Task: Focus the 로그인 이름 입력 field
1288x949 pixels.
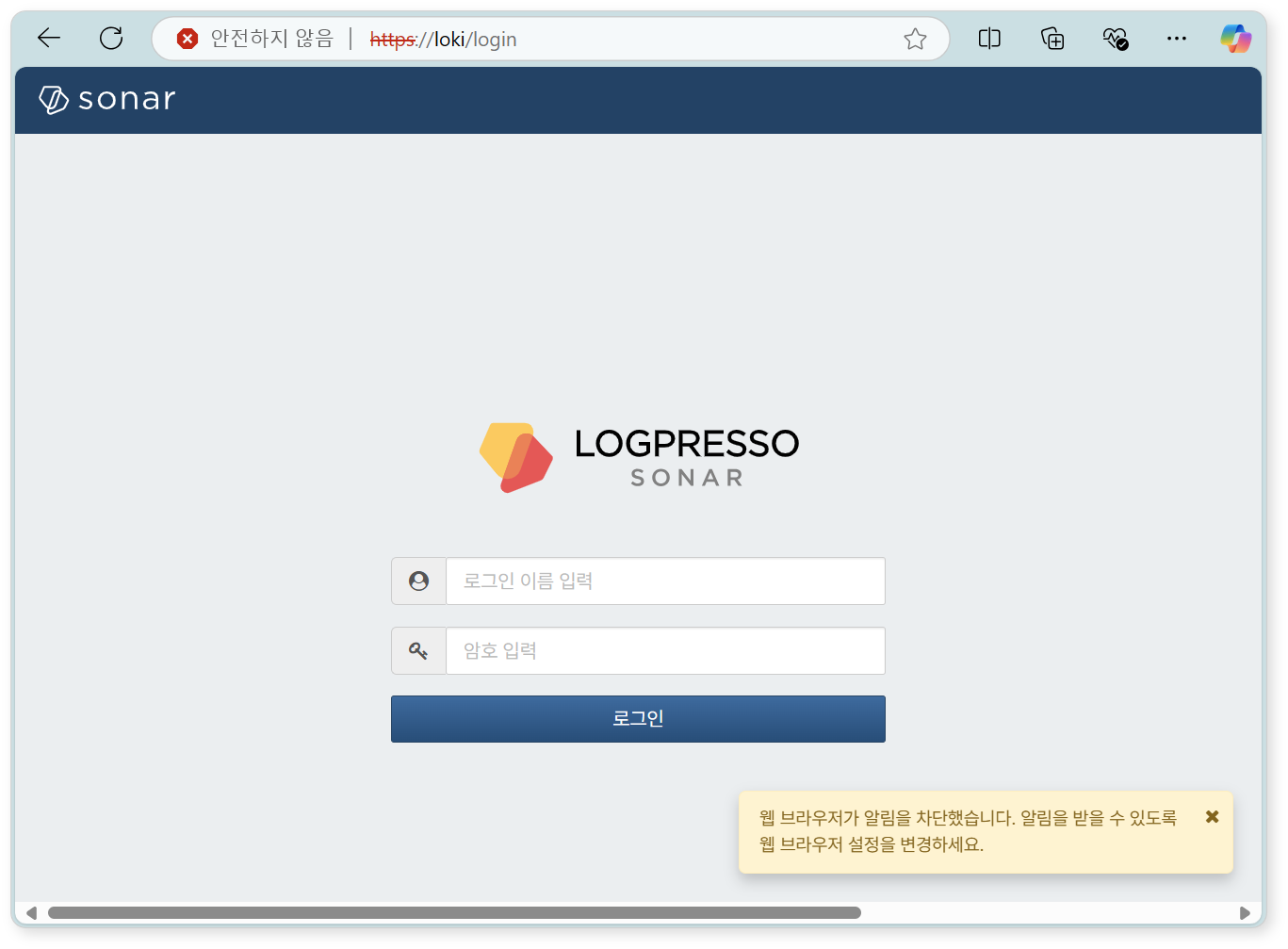Action: 665,581
